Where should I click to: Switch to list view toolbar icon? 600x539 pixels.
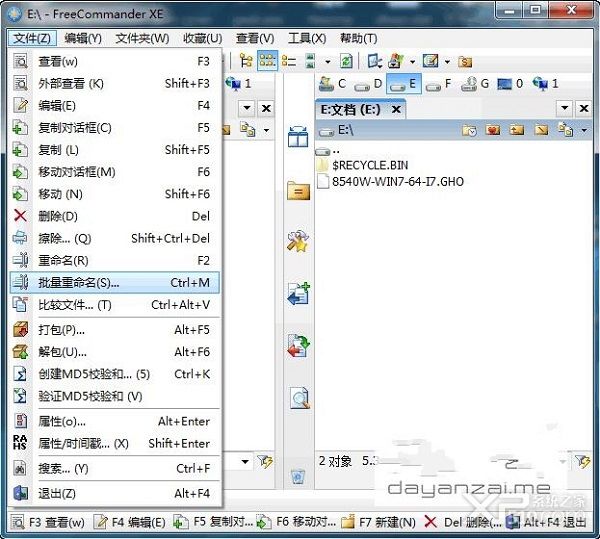click(x=289, y=61)
